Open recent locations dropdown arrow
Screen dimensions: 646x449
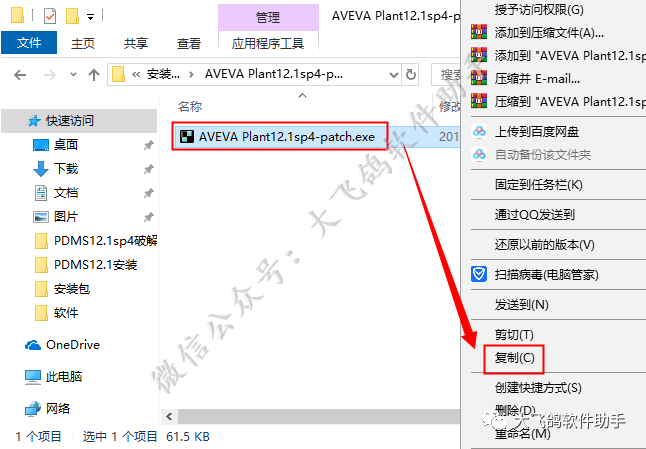point(73,75)
